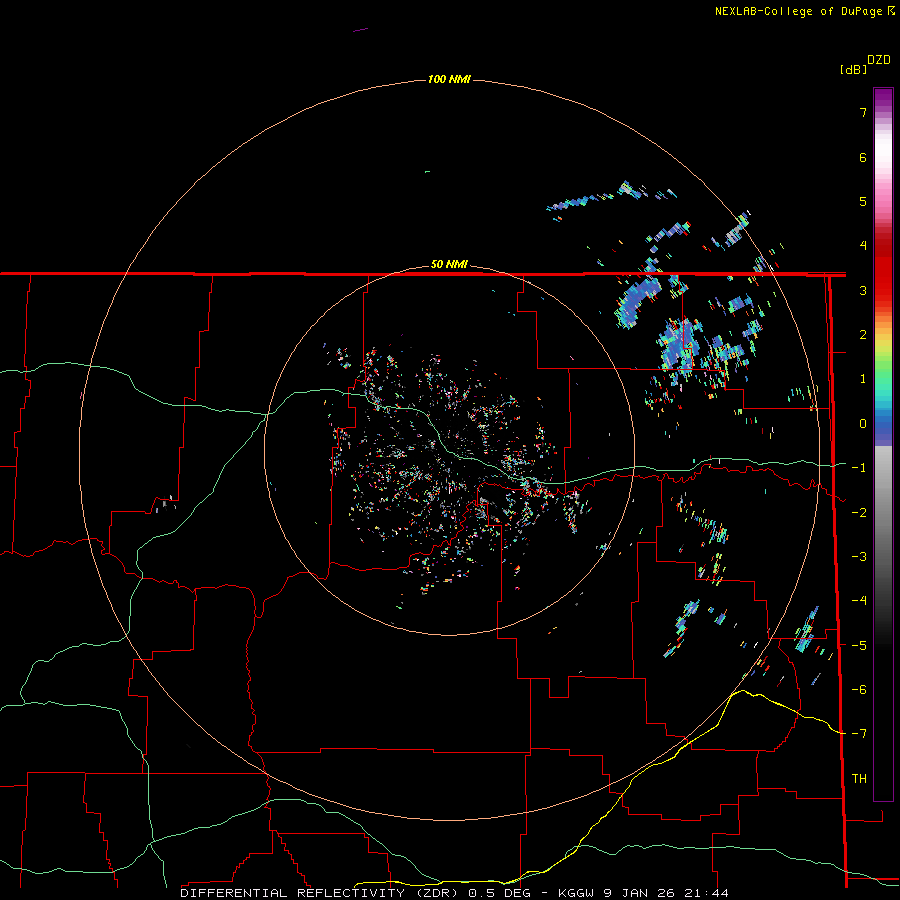
Task: Click the -2 value on color scale
Action: [859, 512]
